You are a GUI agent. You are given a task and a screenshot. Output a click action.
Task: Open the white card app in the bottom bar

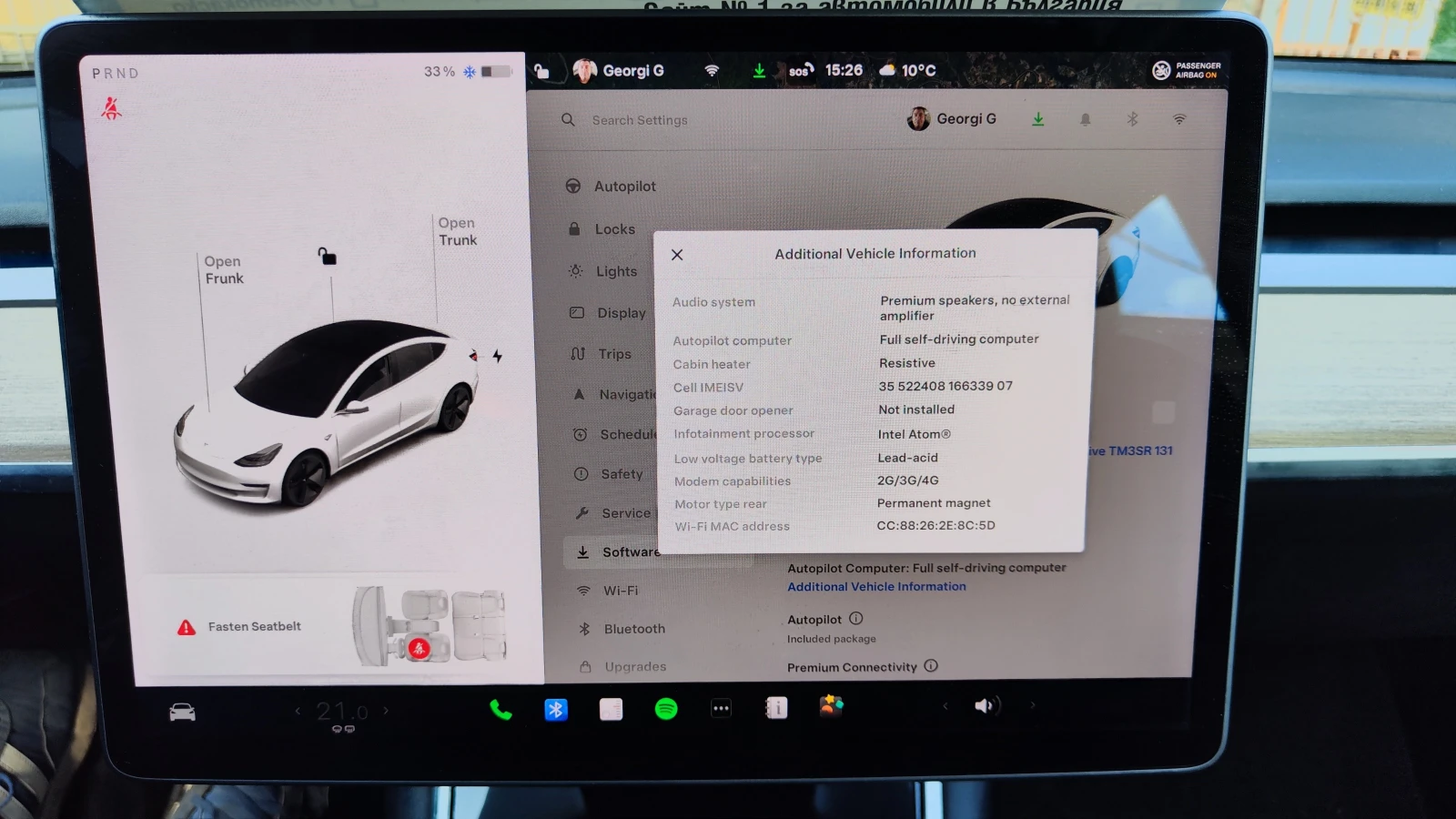pos(611,709)
